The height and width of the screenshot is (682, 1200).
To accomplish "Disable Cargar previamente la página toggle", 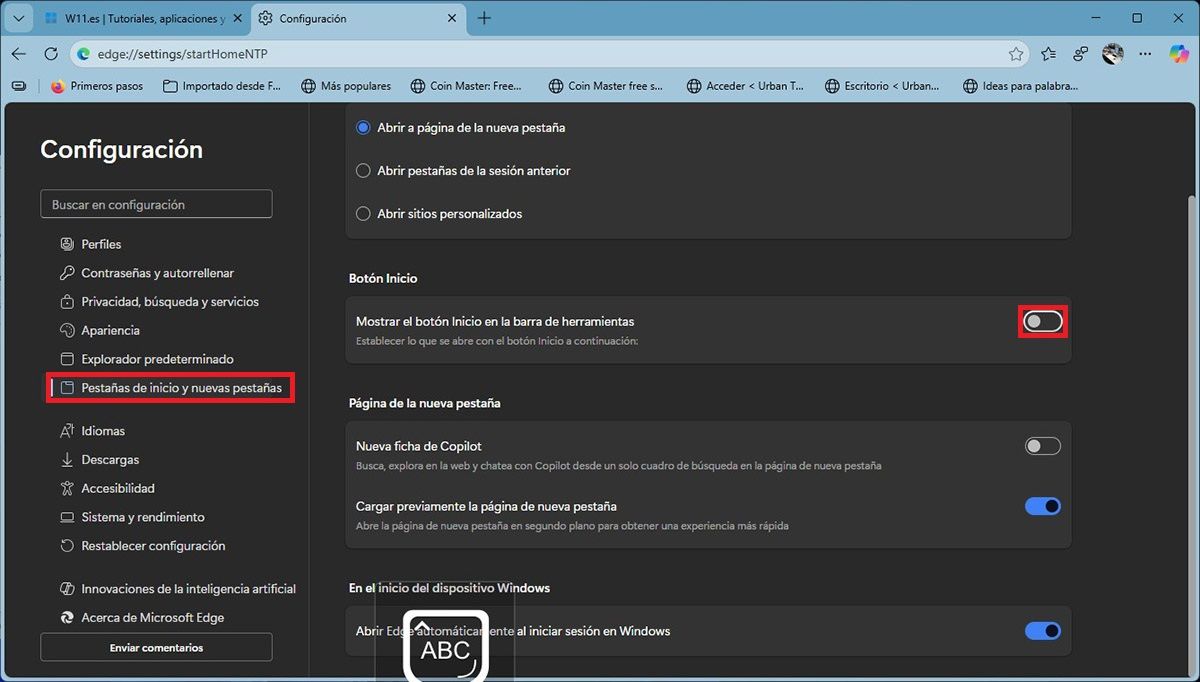I will coord(1042,506).
